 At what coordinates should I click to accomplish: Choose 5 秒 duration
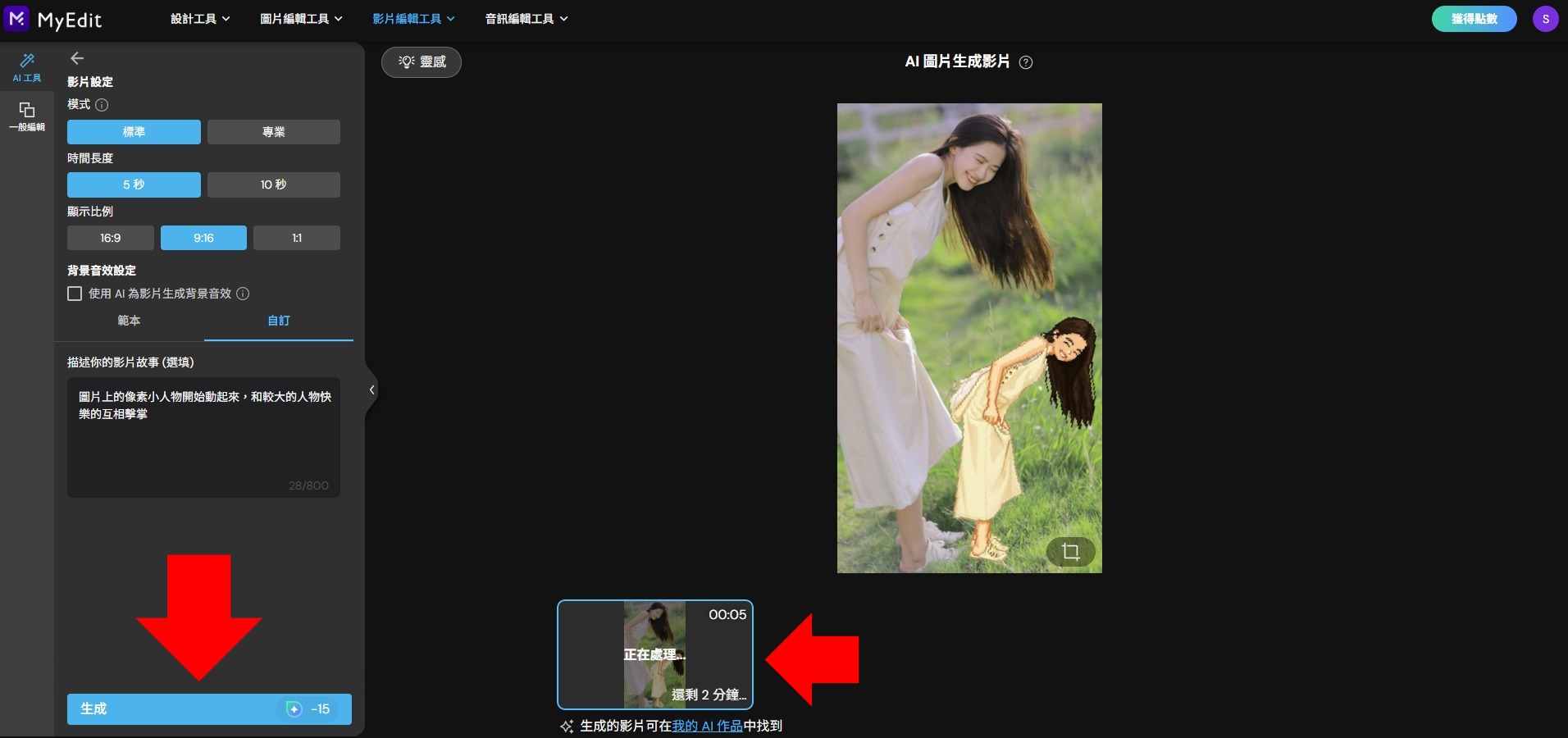pos(134,184)
